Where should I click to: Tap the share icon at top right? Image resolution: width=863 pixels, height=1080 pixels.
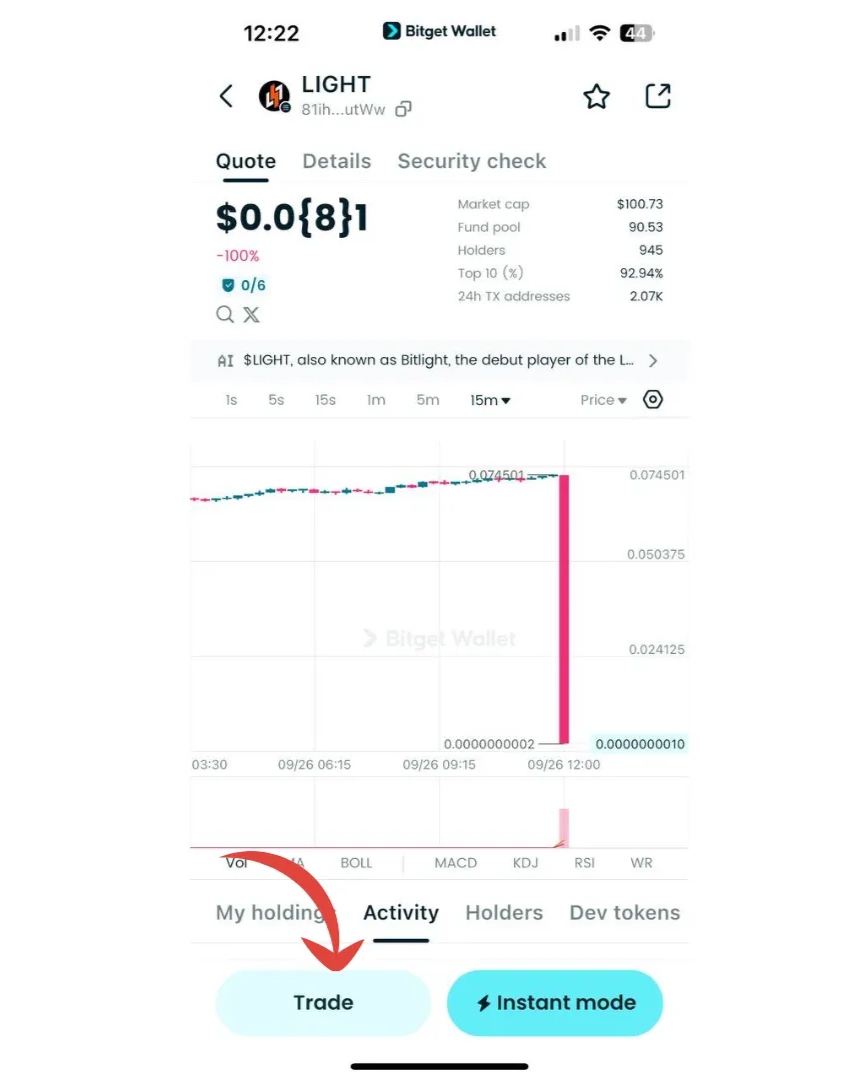click(x=657, y=96)
